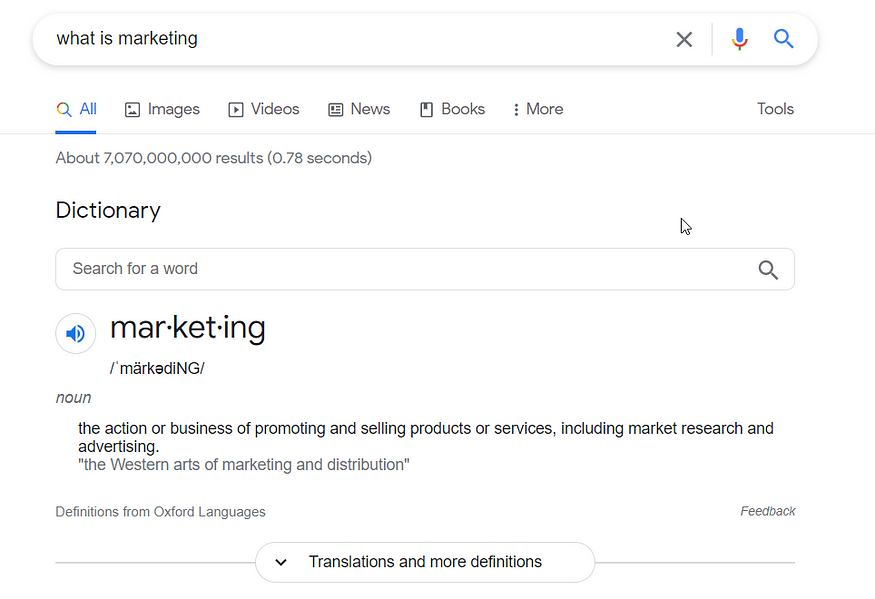Click the Videos tab play icon
875x599 pixels.
pos(236,110)
